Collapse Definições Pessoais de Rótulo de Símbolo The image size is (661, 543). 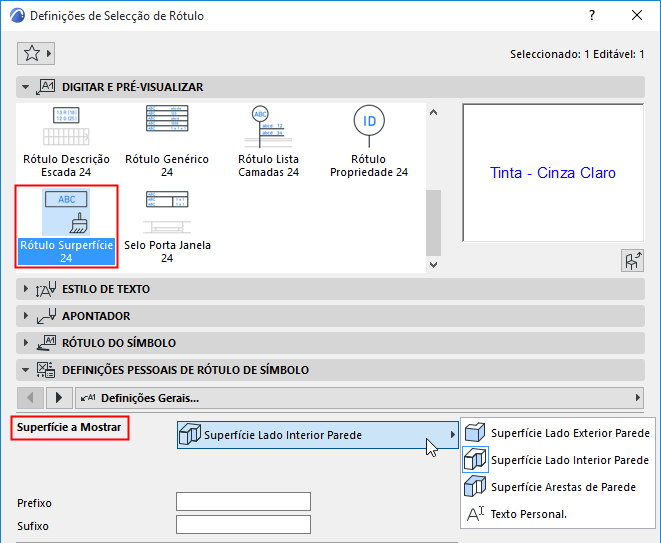pos(25,370)
